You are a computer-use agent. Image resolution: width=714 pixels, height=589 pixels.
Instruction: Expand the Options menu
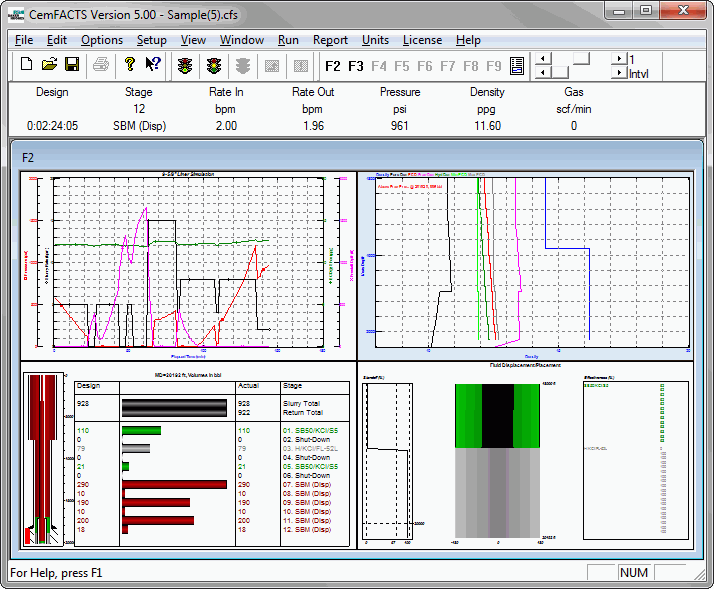click(102, 40)
